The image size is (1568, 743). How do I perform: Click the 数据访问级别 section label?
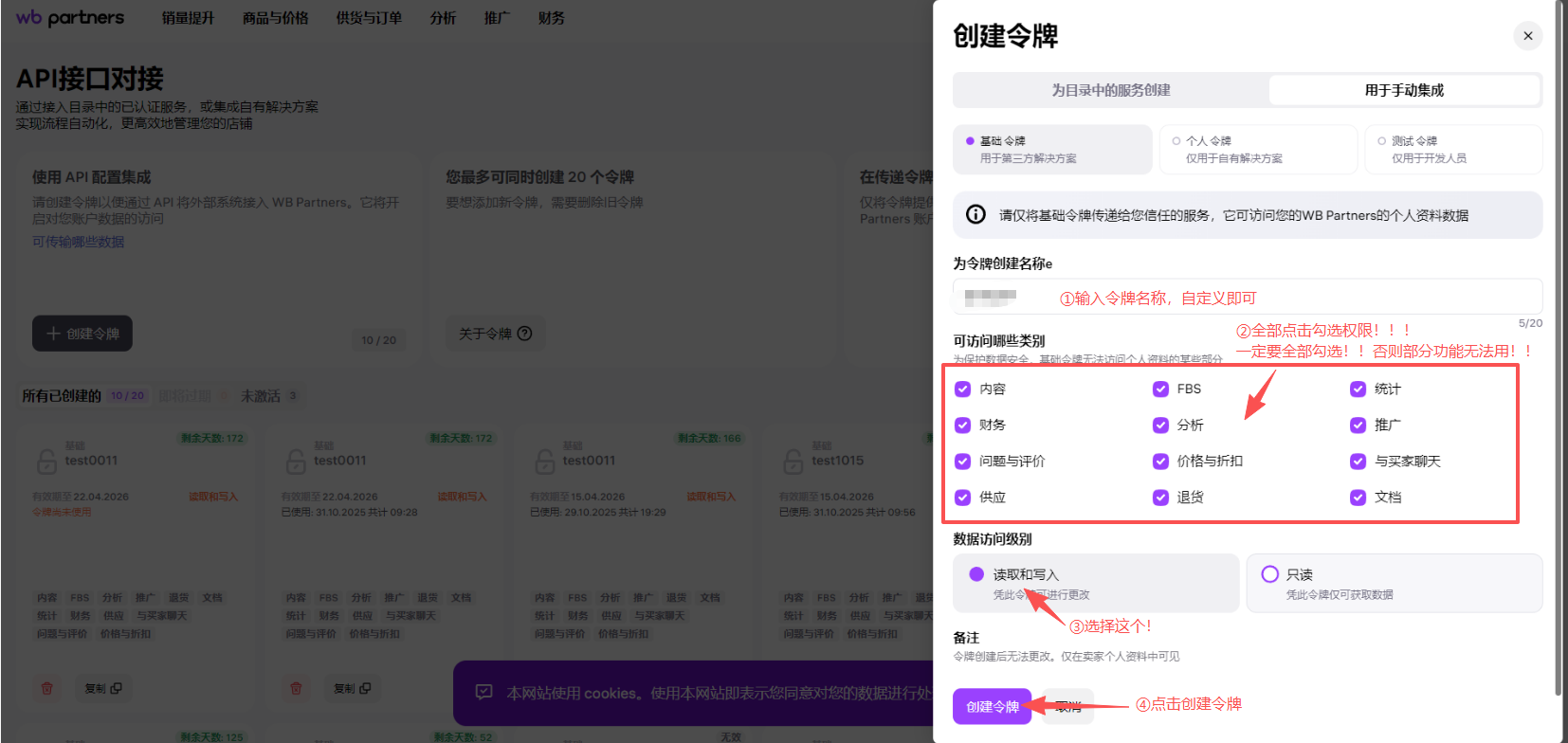993,538
